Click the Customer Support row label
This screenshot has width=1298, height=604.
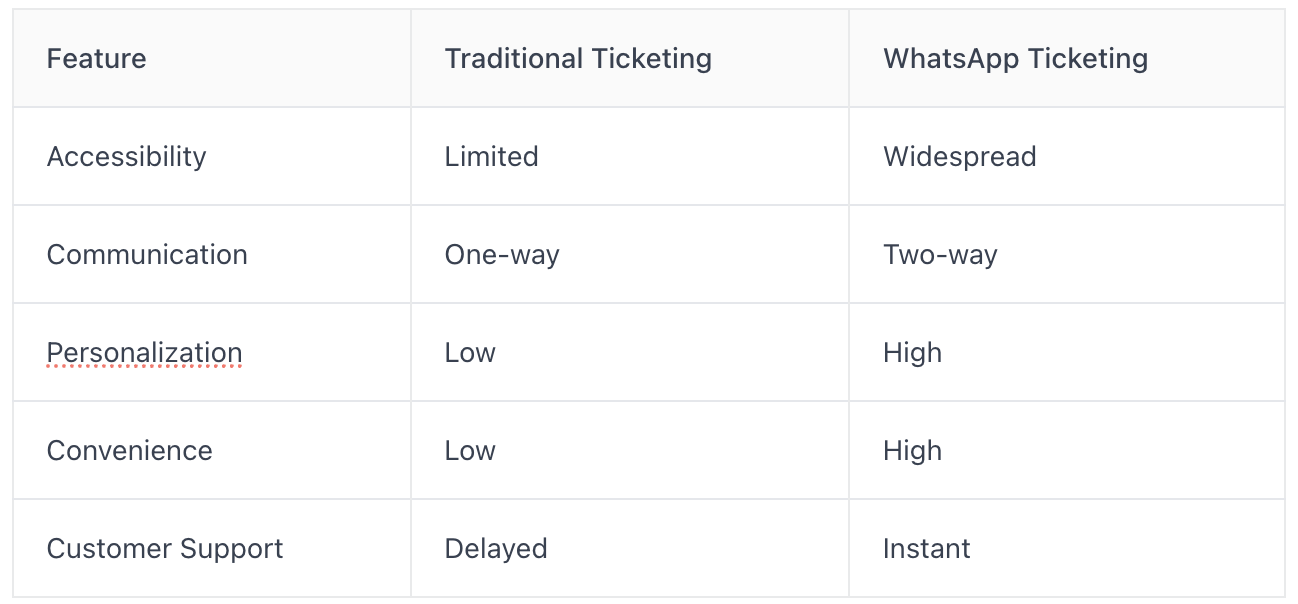(165, 549)
